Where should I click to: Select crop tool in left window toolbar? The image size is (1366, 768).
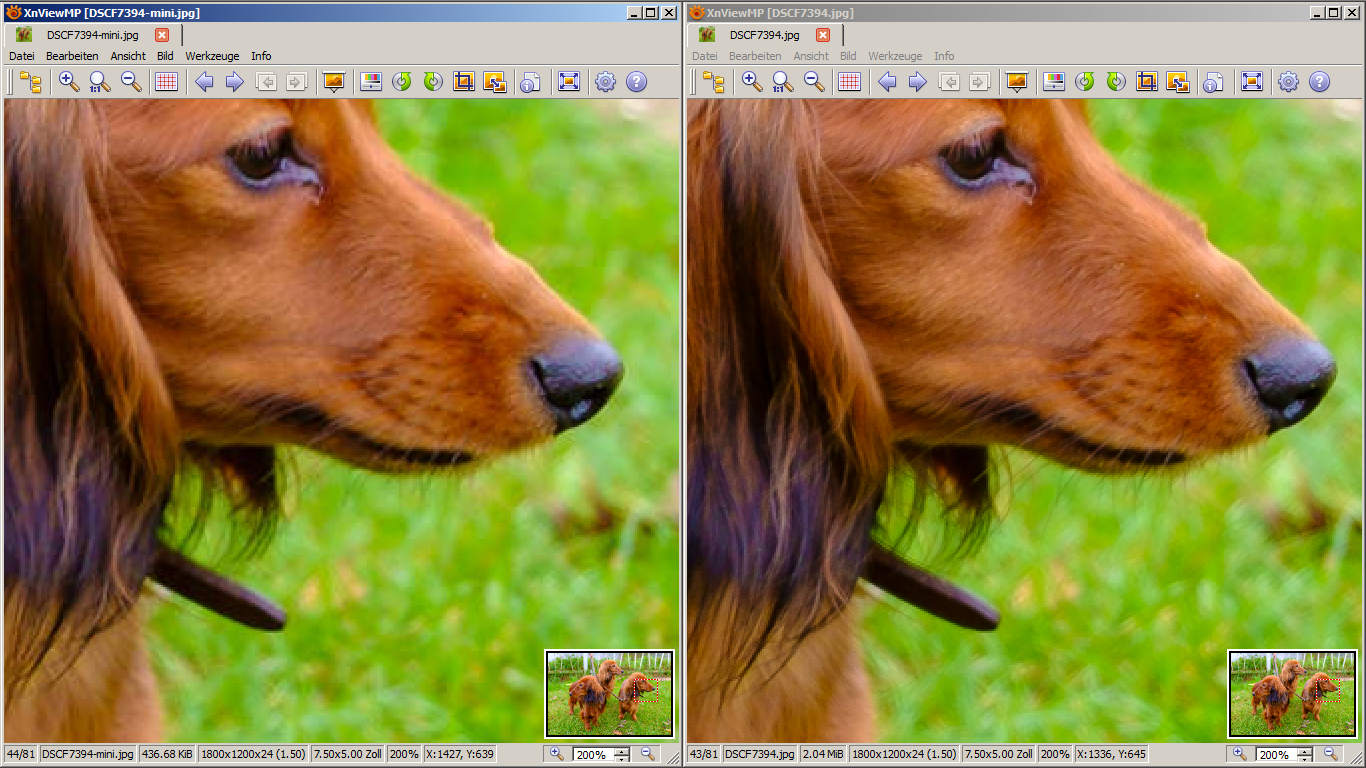[x=463, y=82]
